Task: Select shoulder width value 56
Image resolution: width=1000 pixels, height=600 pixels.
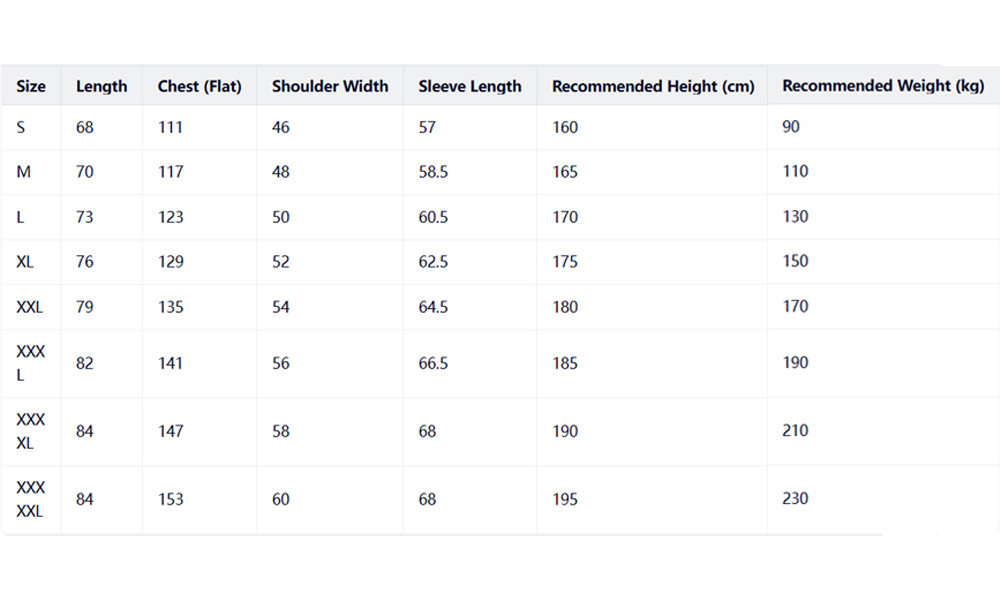Action: coord(281,364)
